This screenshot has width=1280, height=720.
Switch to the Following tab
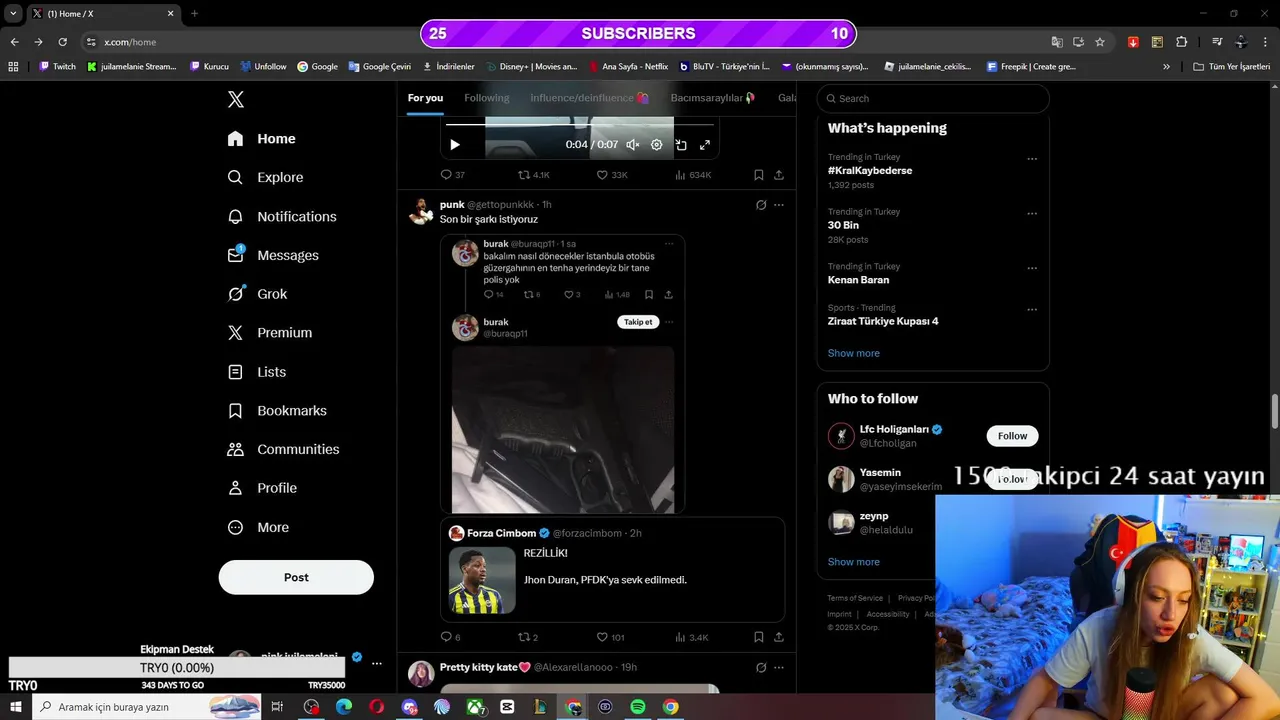click(x=487, y=98)
